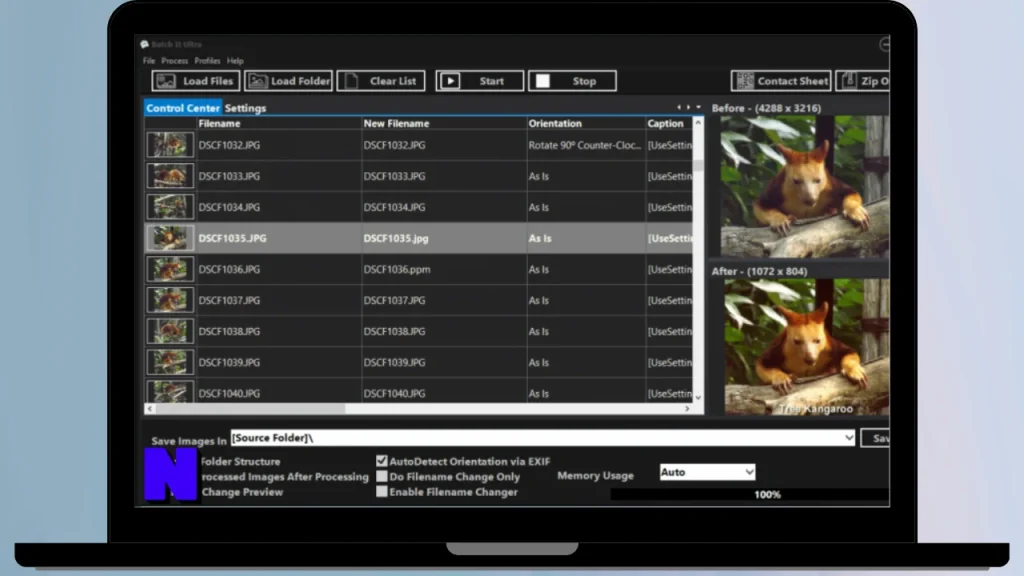Click the Stop square icon
Image resolution: width=1024 pixels, height=576 pixels.
coord(543,81)
